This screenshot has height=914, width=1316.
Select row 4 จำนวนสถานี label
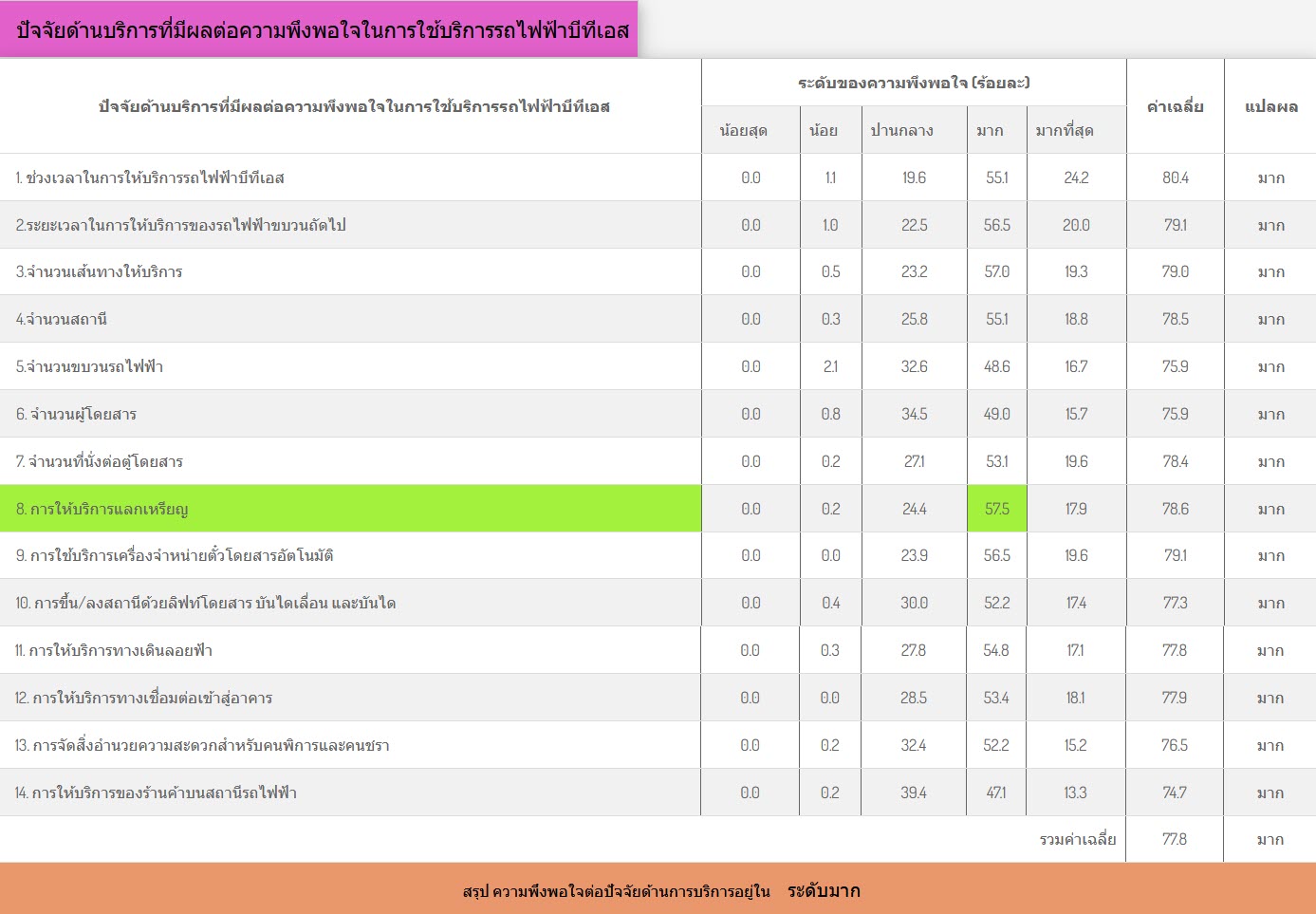point(62,319)
